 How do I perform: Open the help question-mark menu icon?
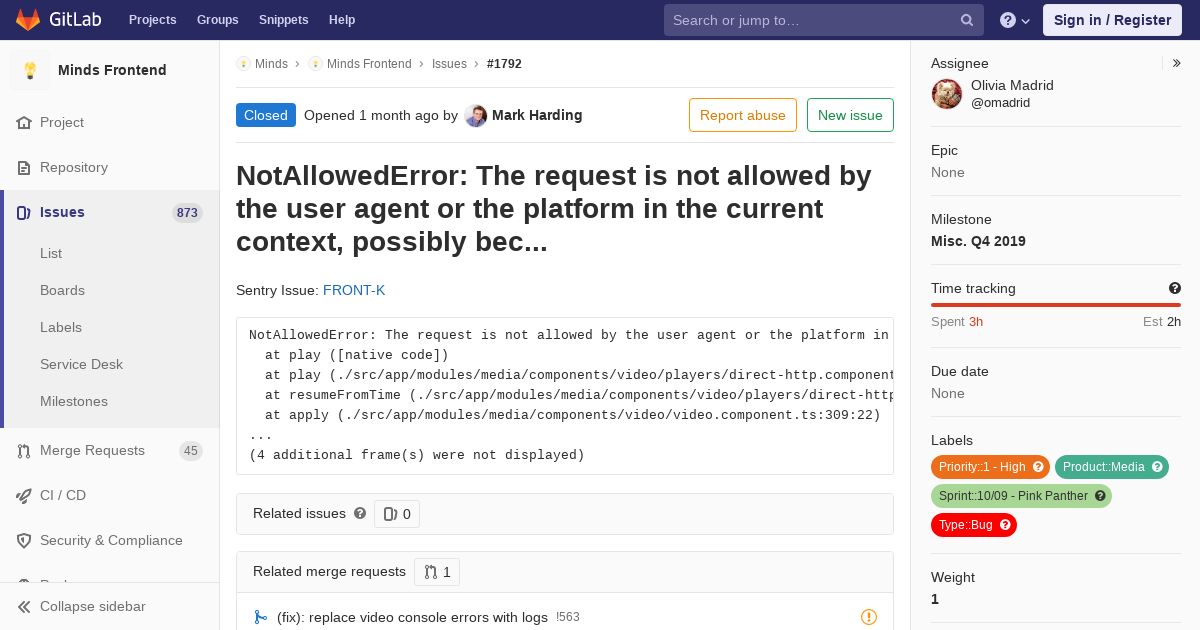[x=1008, y=20]
